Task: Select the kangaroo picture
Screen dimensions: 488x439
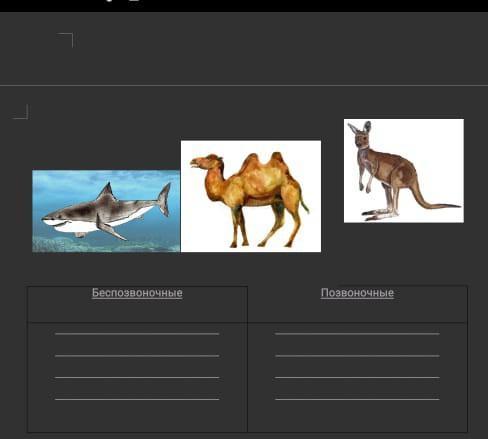Action: point(404,171)
